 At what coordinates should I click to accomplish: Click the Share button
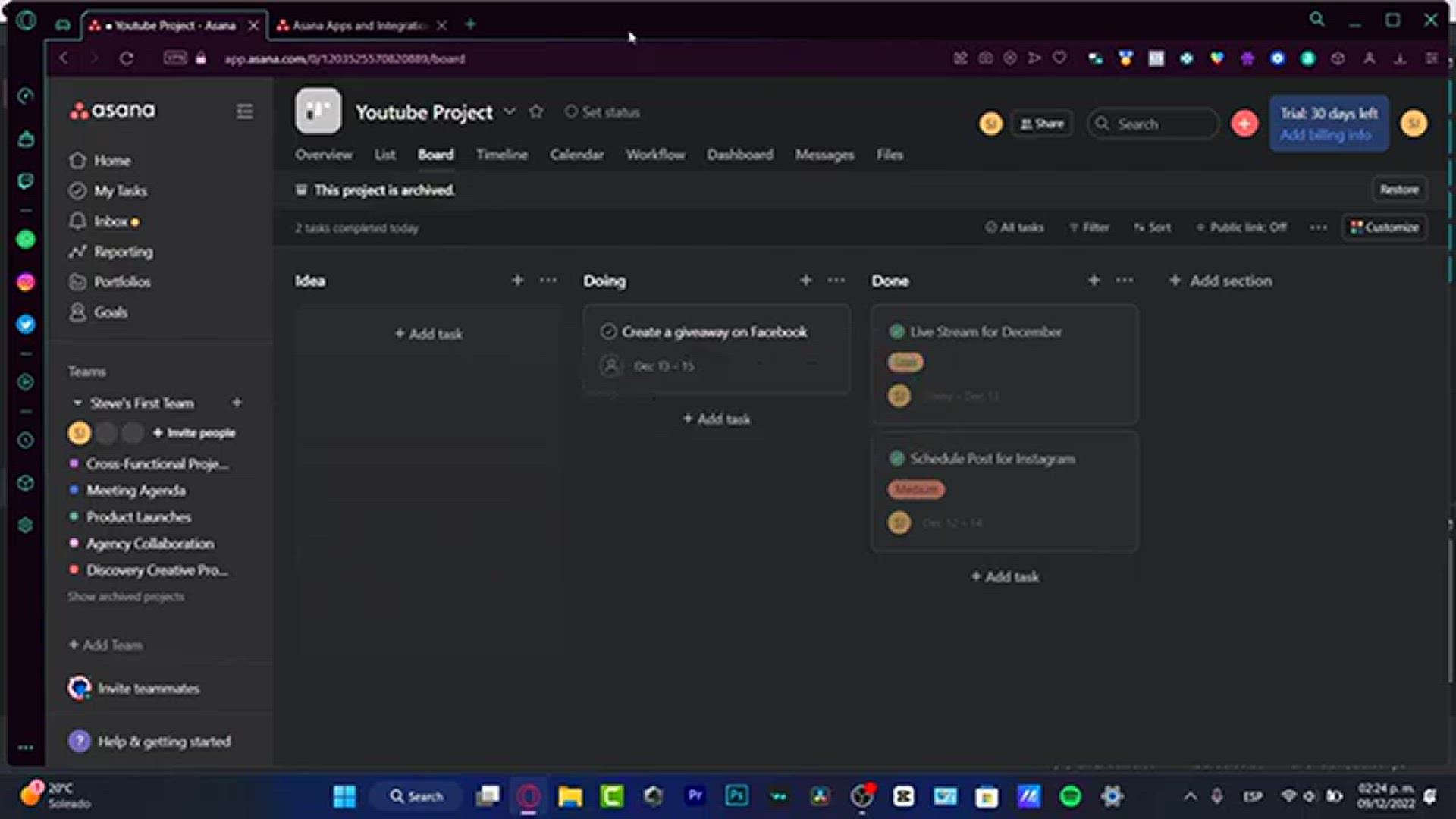pyautogui.click(x=1042, y=124)
